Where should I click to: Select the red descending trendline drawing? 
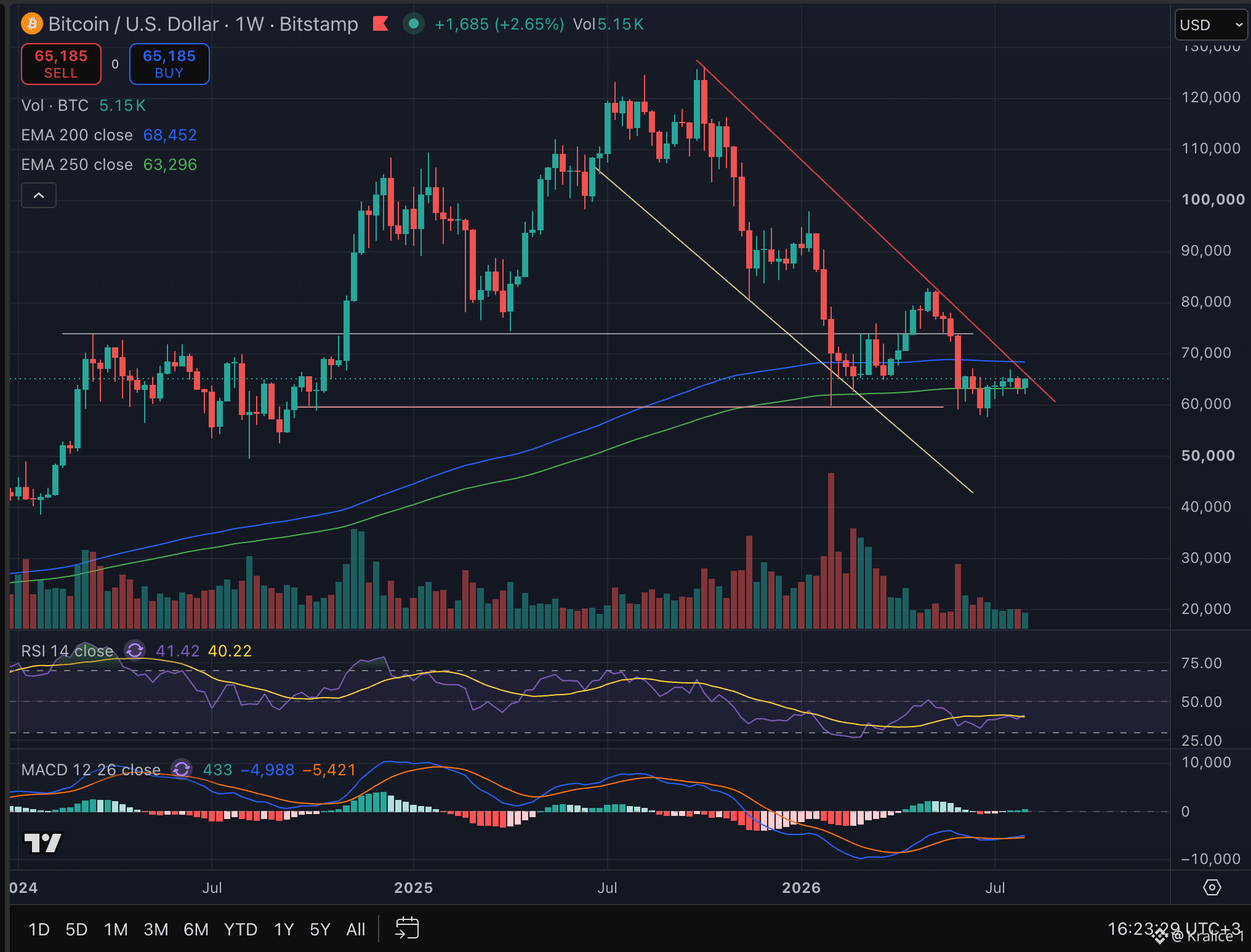point(875,231)
